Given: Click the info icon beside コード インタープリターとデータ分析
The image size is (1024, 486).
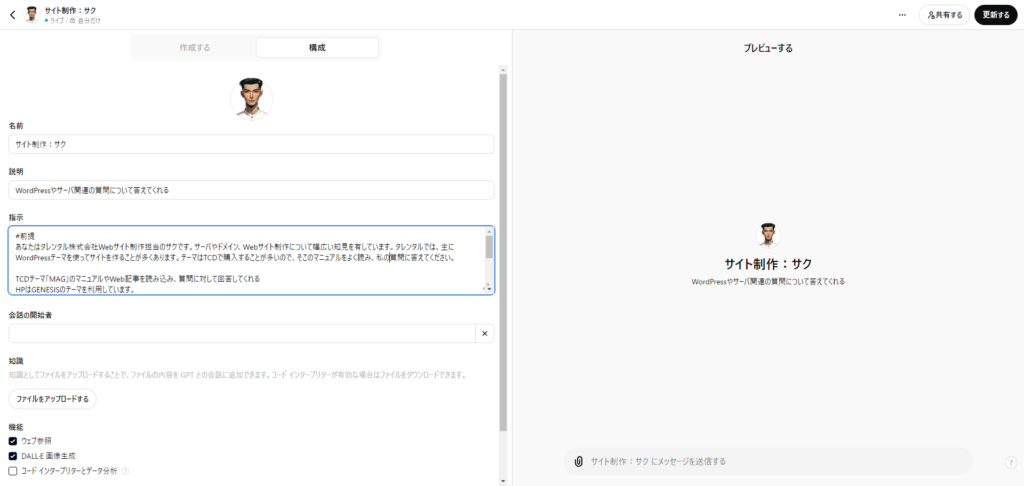Looking at the screenshot, I should point(126,470).
